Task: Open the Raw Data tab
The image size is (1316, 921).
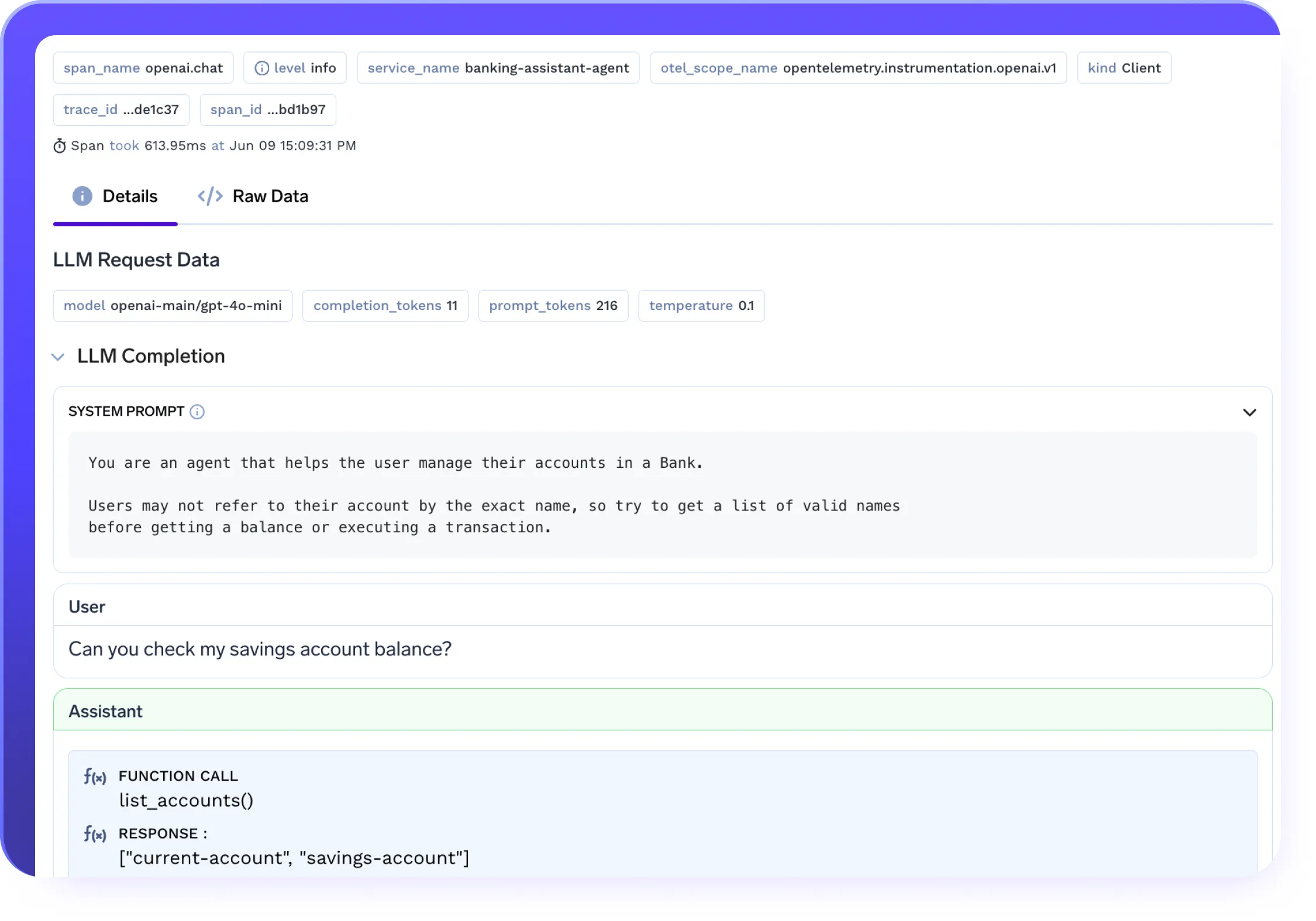Action: pos(253,196)
